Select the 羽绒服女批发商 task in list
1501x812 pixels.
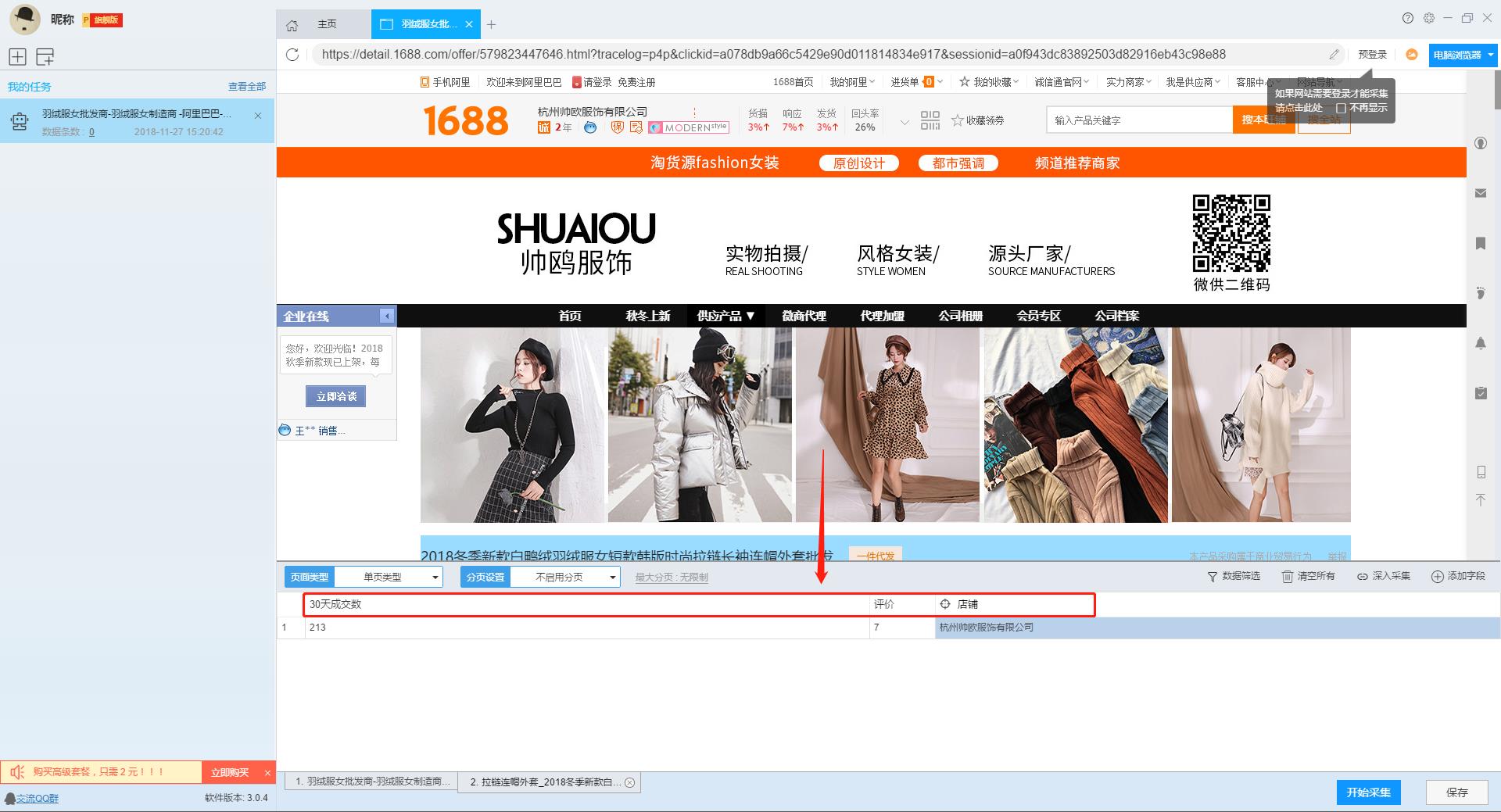coord(137,120)
